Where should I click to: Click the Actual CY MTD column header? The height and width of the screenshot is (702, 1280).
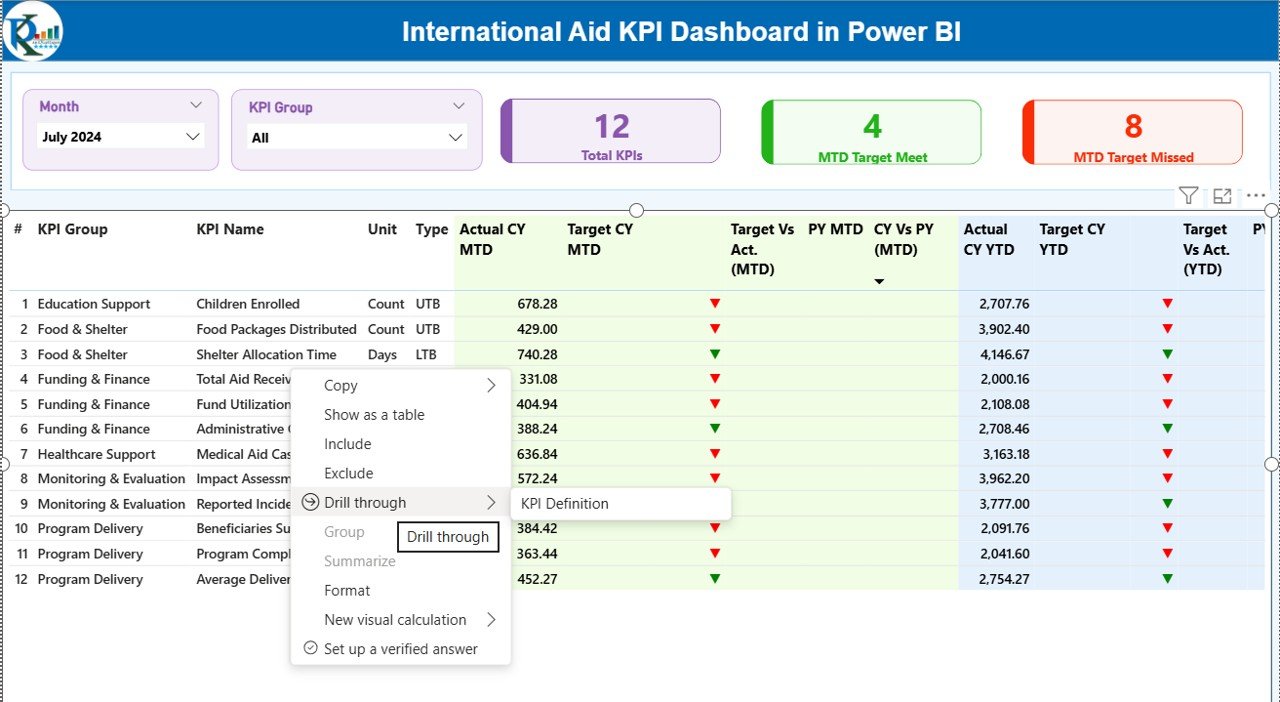tap(493, 239)
